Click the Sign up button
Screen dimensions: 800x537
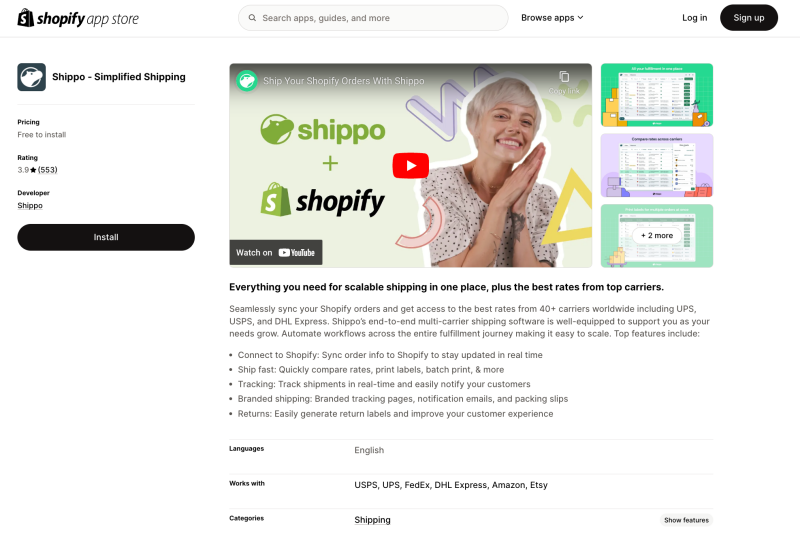749,18
